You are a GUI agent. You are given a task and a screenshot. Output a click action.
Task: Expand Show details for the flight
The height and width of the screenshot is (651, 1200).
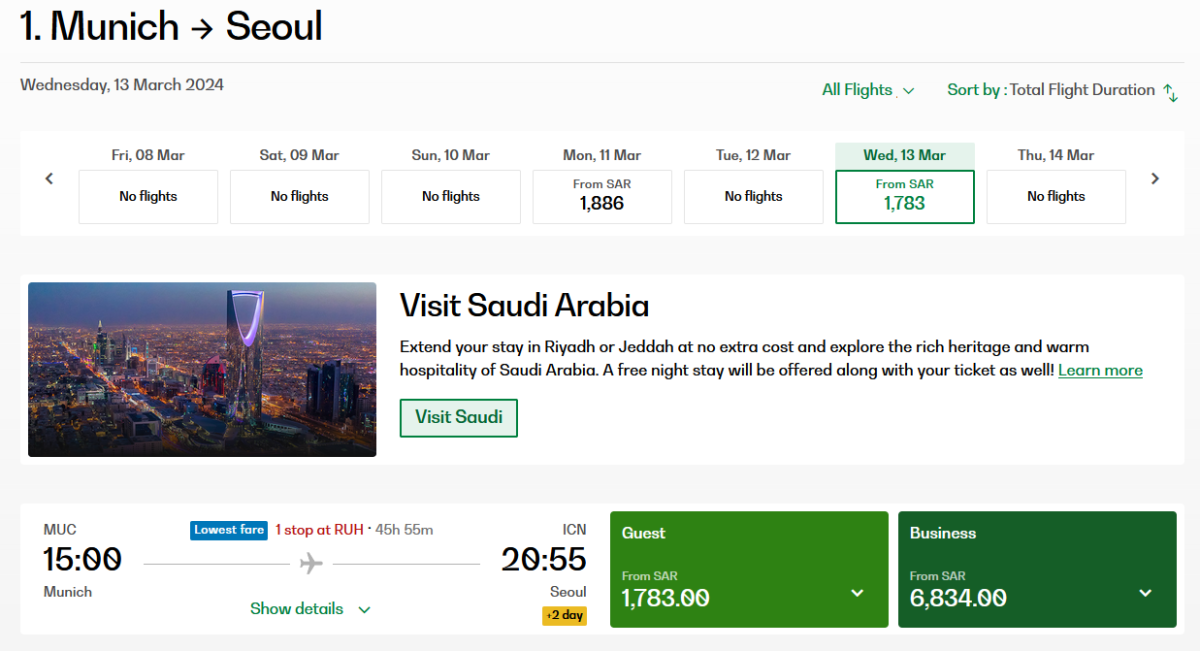click(310, 609)
